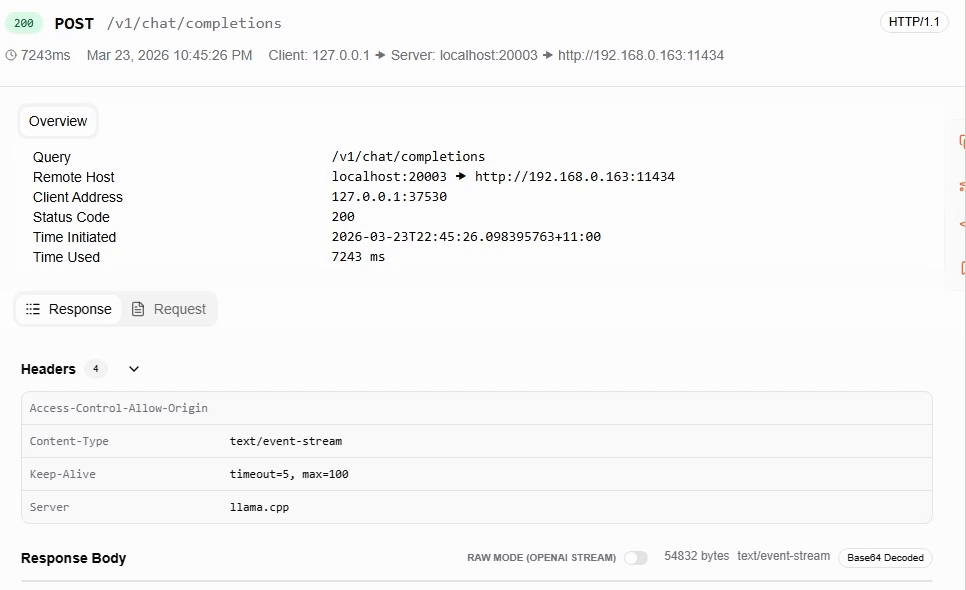Click the 54832 bytes size label
The height and width of the screenshot is (590, 966).
pos(696,556)
